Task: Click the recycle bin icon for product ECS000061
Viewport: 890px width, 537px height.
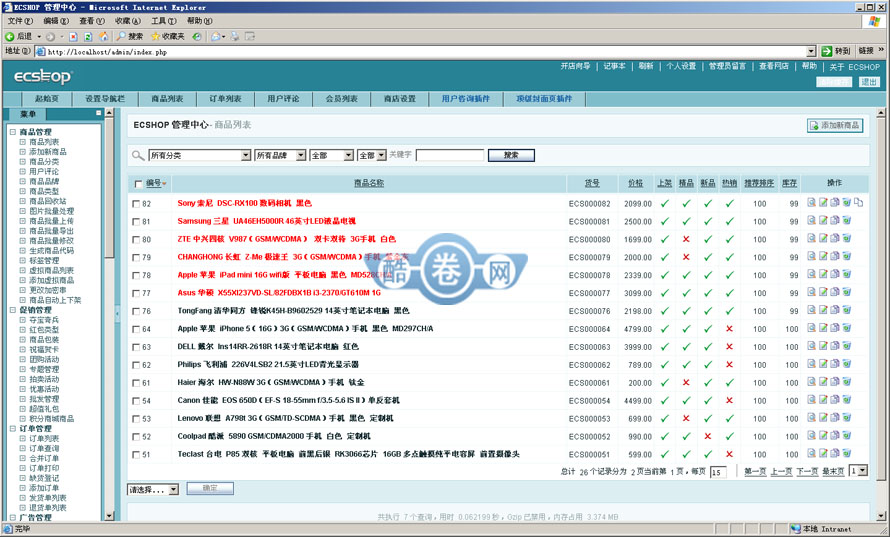Action: tap(846, 382)
